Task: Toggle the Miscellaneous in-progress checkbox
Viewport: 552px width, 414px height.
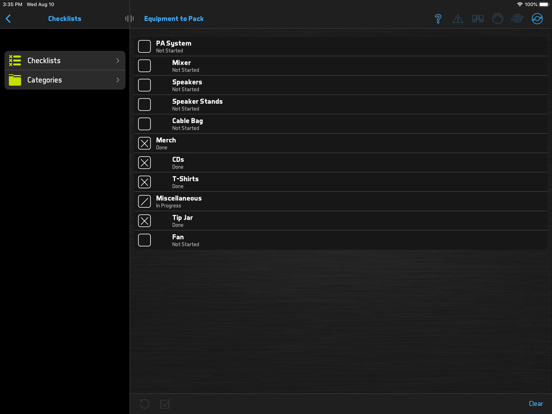Action: (x=144, y=201)
